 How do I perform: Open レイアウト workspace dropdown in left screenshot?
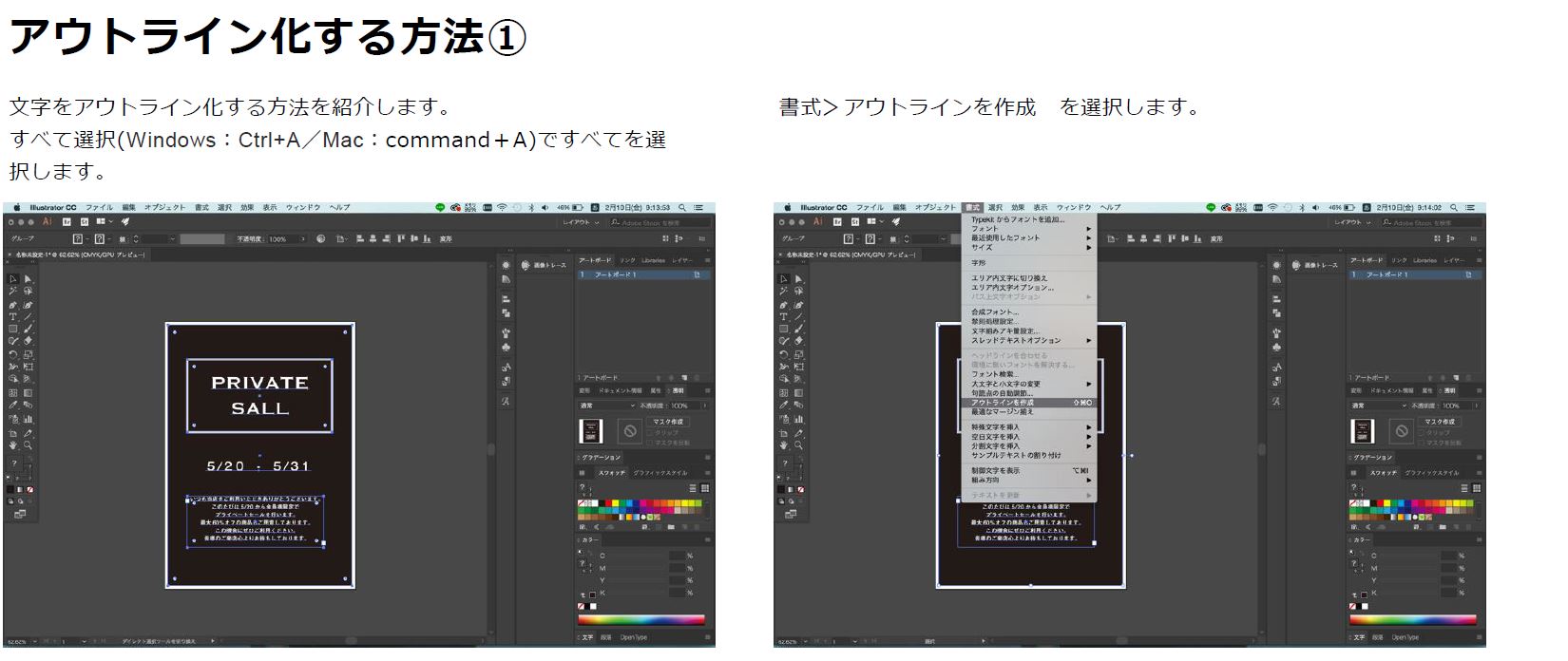(580, 222)
